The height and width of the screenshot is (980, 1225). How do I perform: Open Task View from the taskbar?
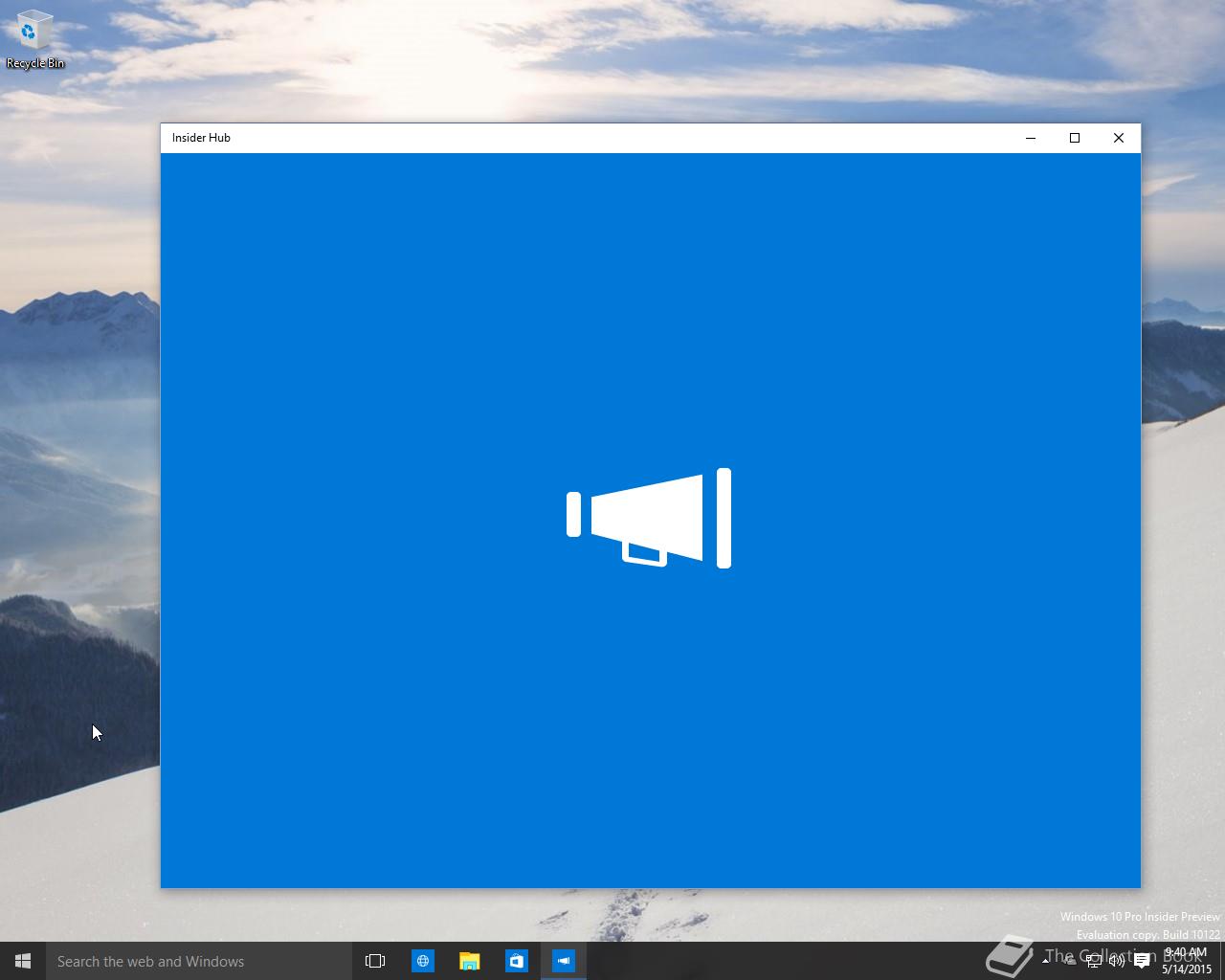[x=375, y=961]
